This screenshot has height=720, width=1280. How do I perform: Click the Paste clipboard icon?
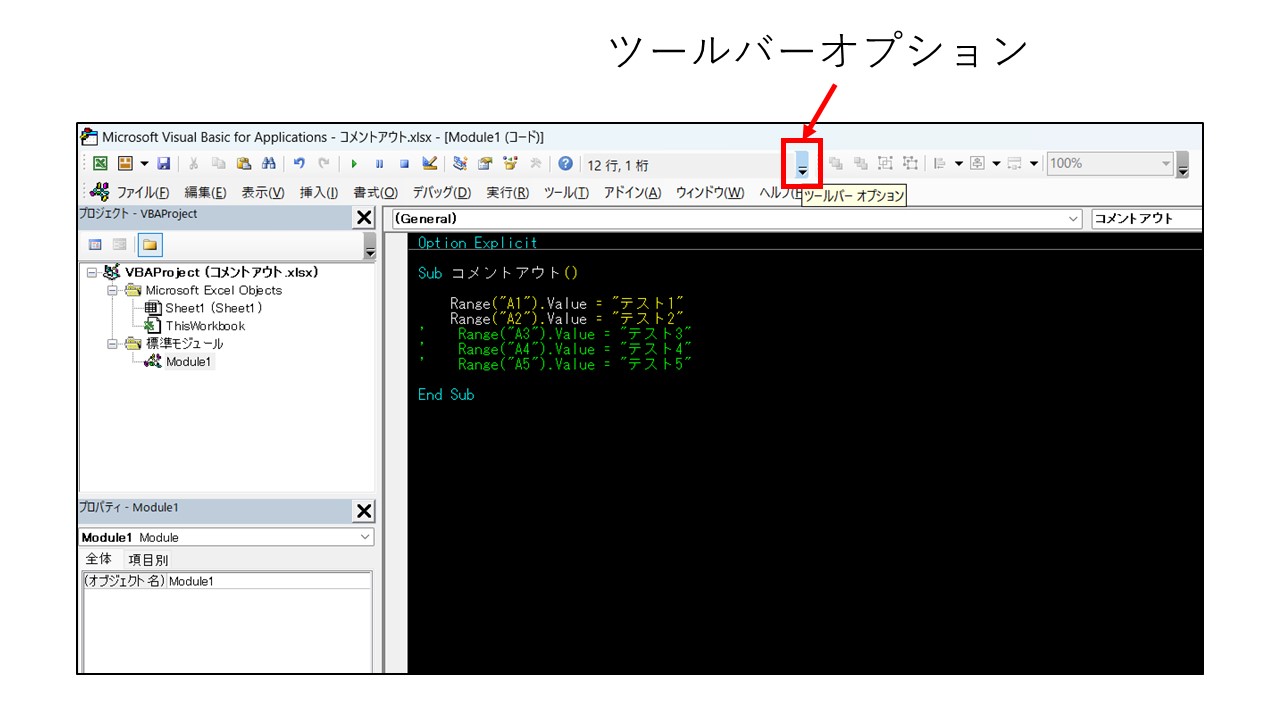coord(244,164)
